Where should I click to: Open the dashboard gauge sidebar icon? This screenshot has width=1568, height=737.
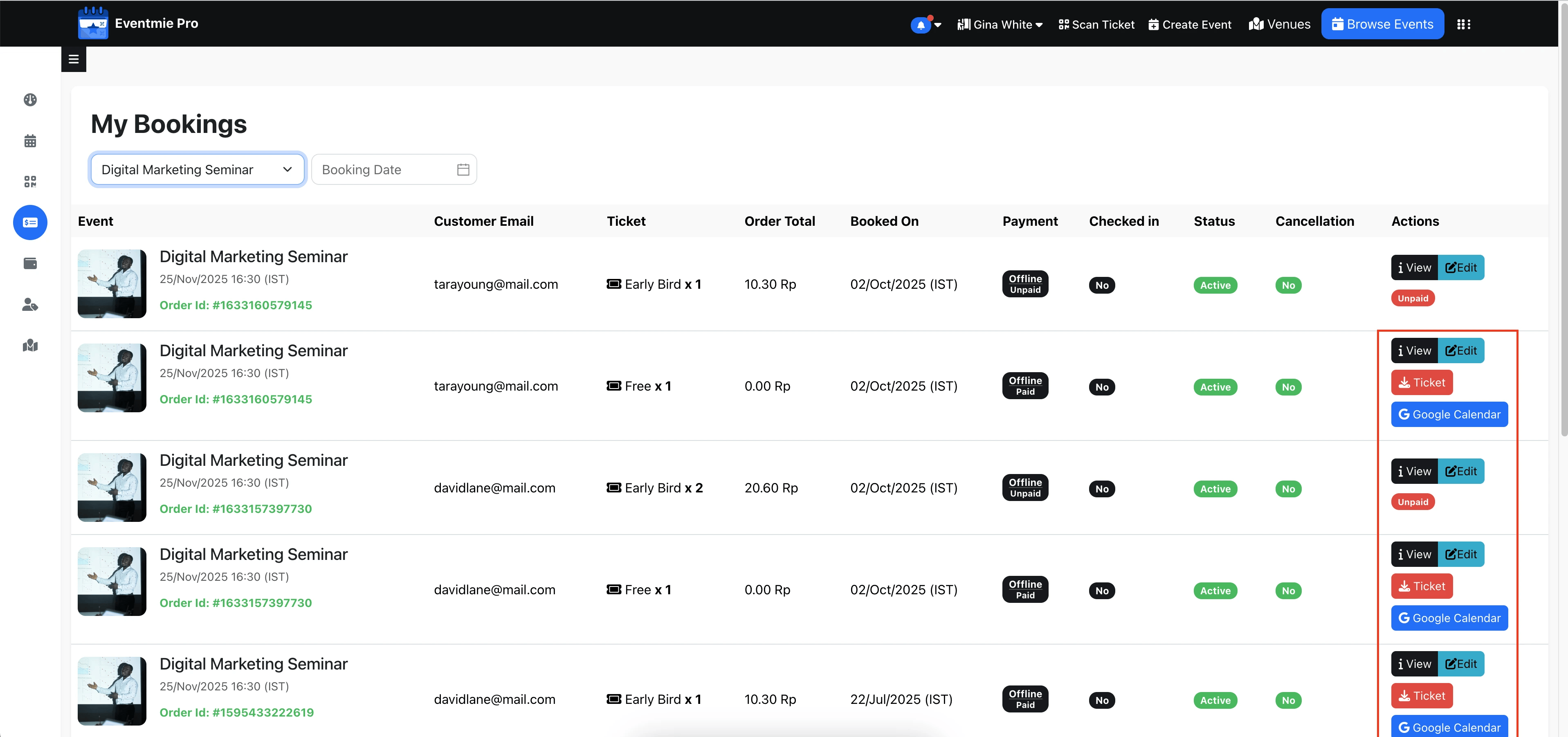(30, 100)
